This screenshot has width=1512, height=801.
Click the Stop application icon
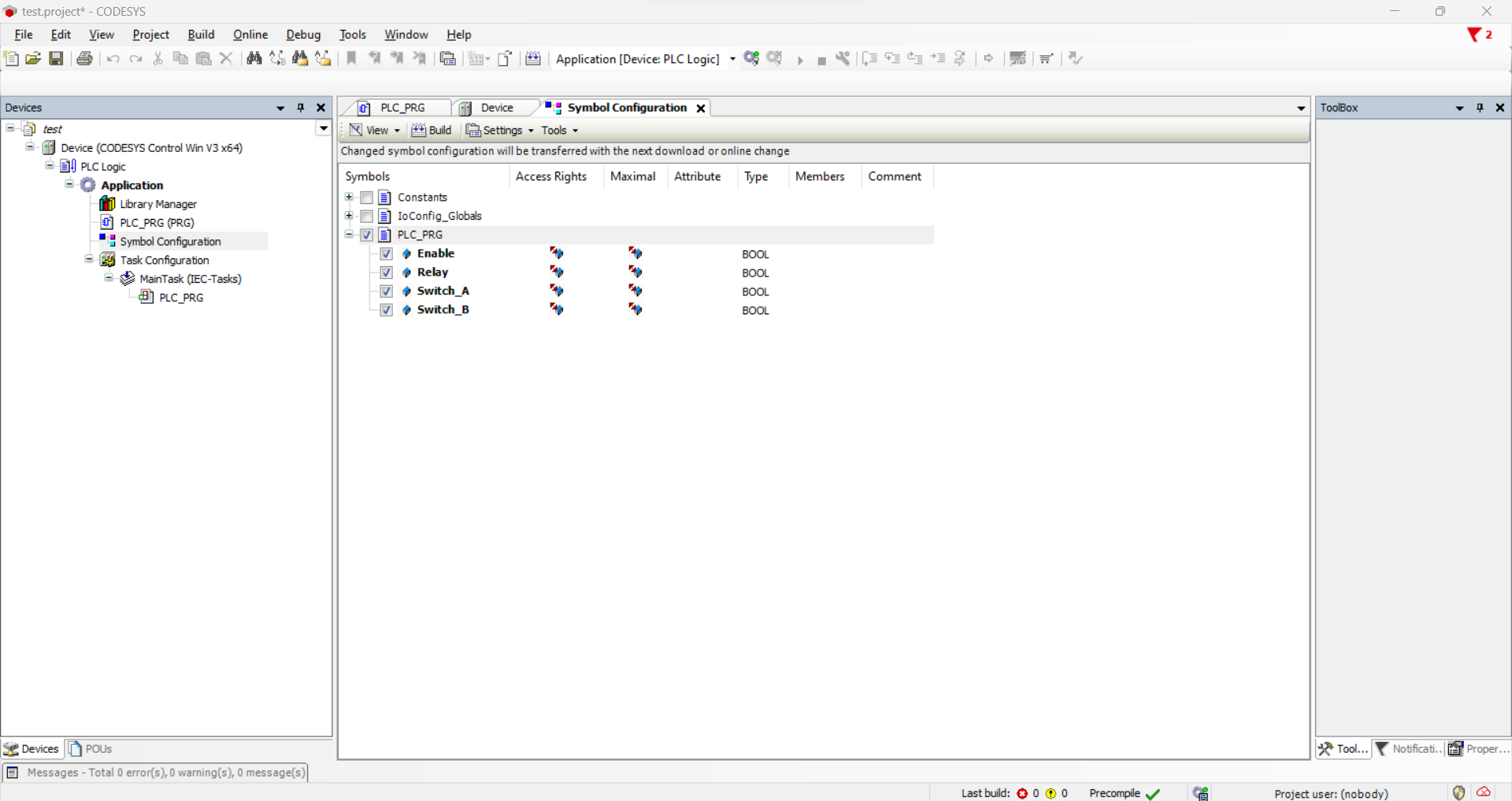click(821, 61)
